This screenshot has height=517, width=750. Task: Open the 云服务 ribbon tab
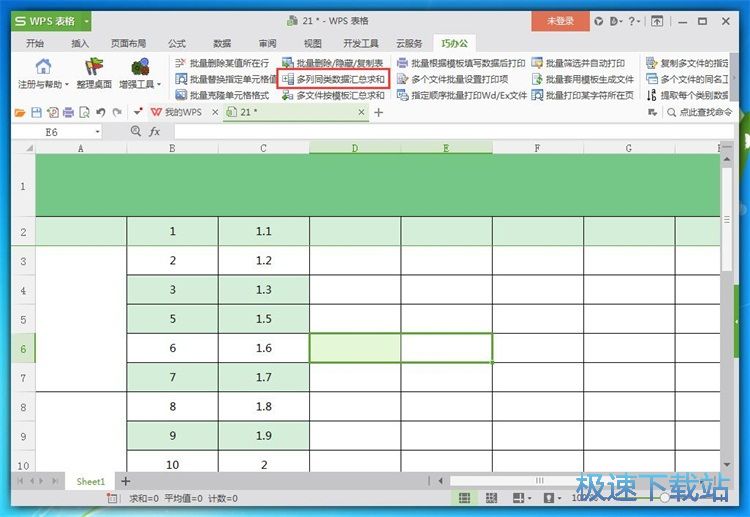pyautogui.click(x=409, y=44)
